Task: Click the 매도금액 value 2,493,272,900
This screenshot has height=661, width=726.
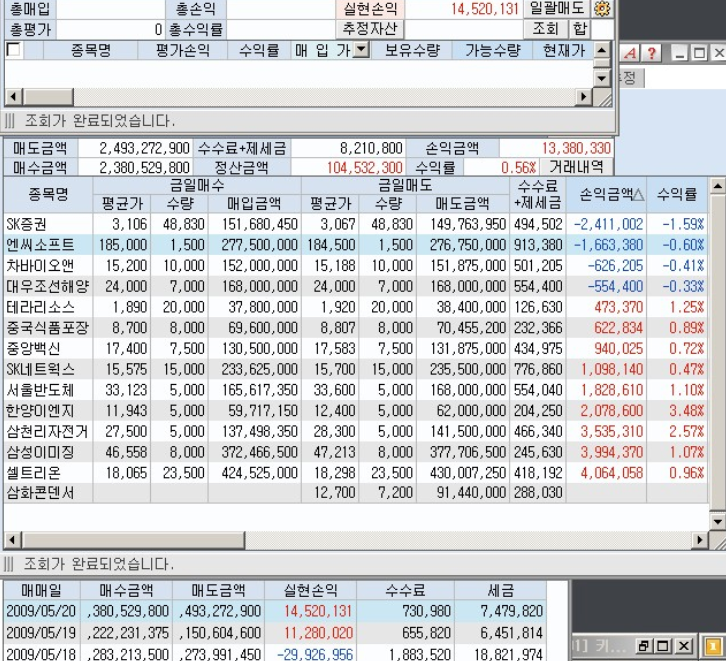Action: point(144,148)
